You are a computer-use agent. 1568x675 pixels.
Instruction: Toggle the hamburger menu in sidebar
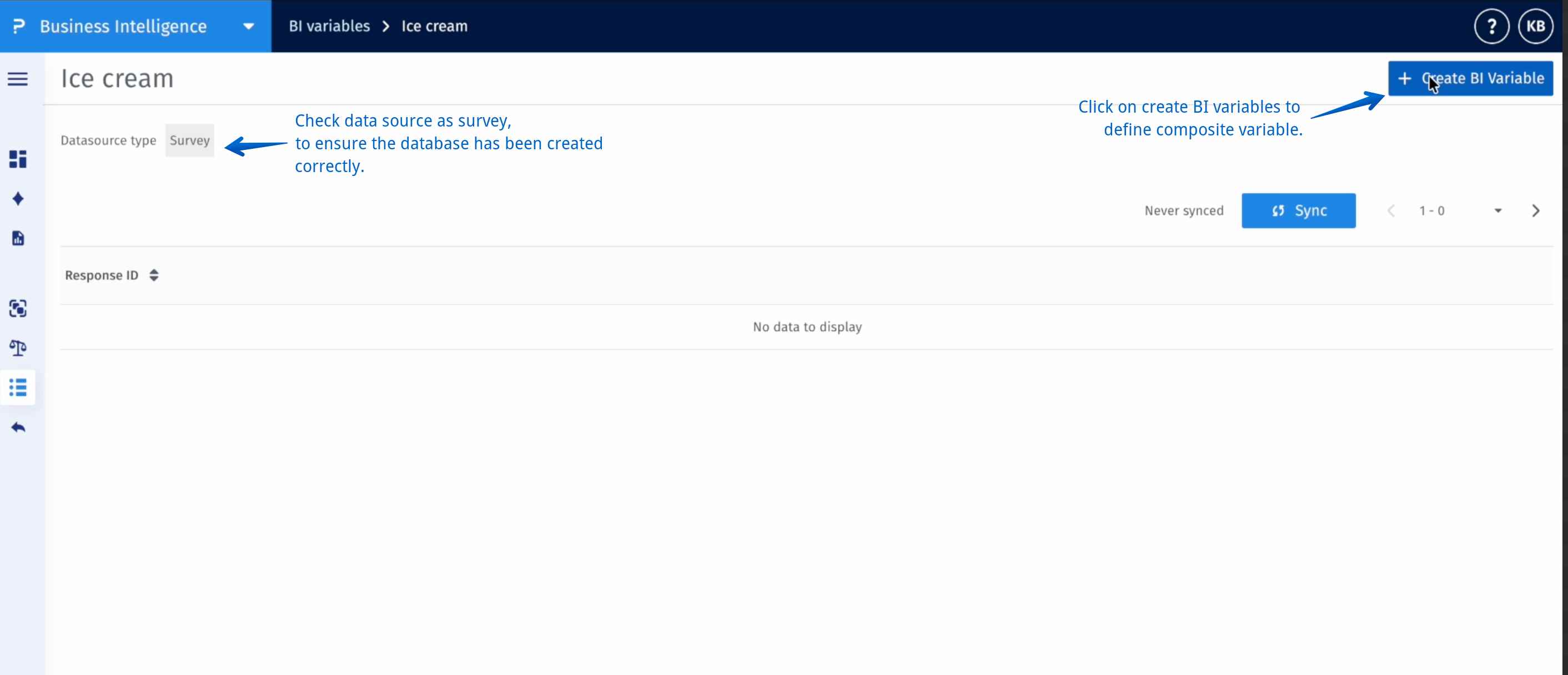click(17, 79)
